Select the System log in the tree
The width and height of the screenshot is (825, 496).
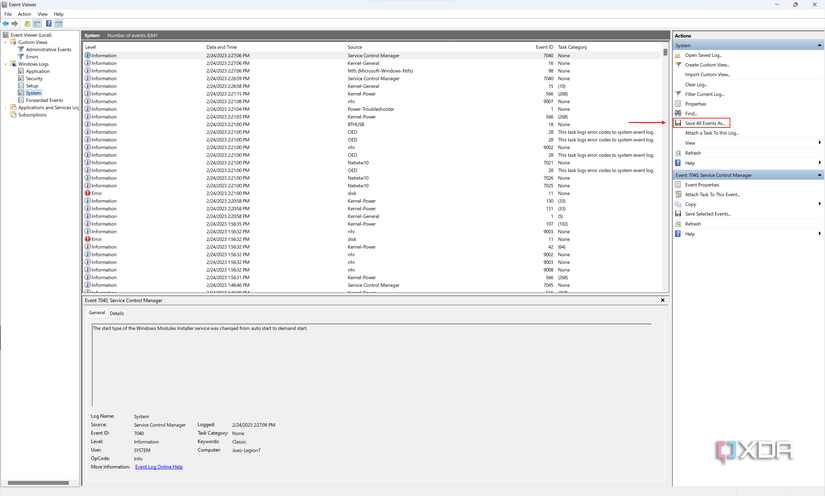pos(33,93)
